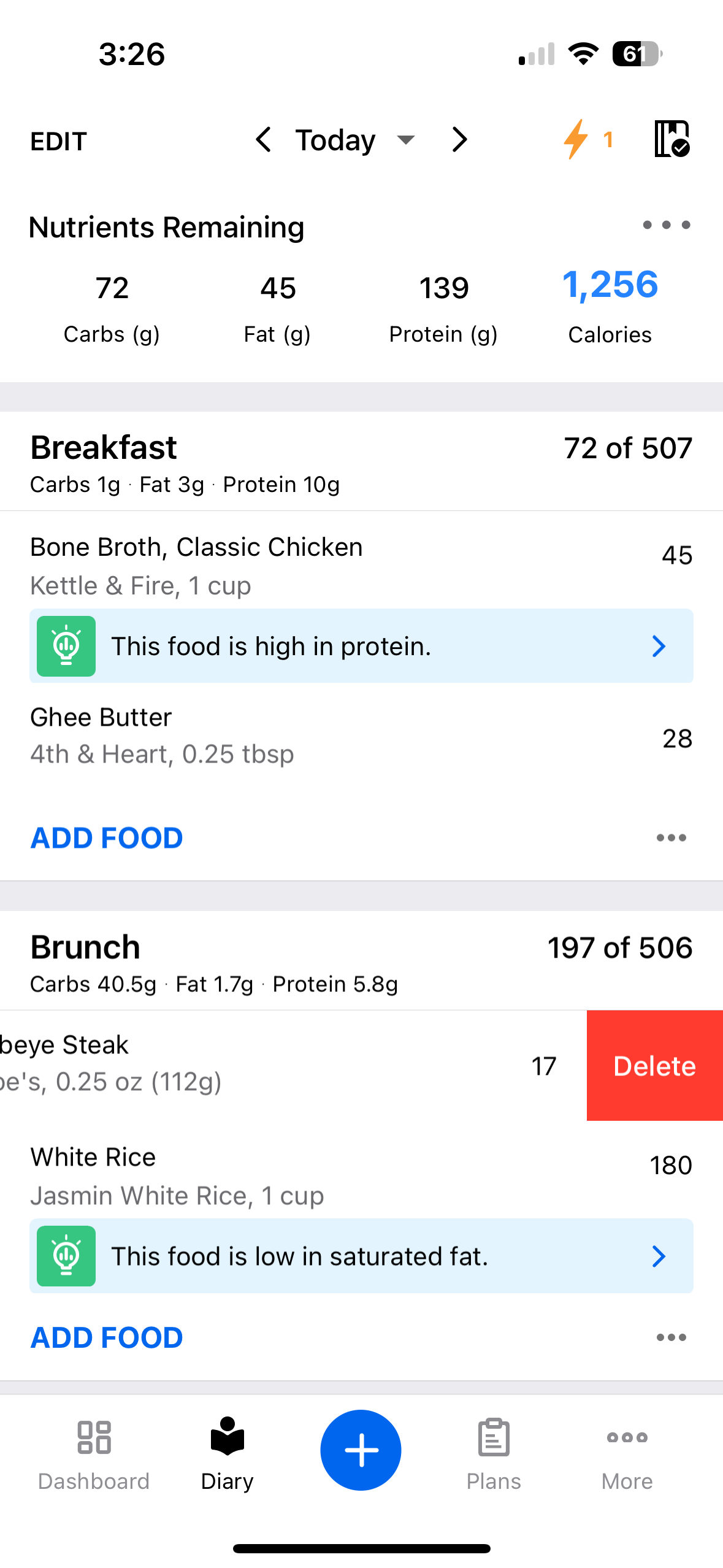Image resolution: width=723 pixels, height=1568 pixels.
Task: Tap green lightbulb icon on protein insight
Action: 66,646
